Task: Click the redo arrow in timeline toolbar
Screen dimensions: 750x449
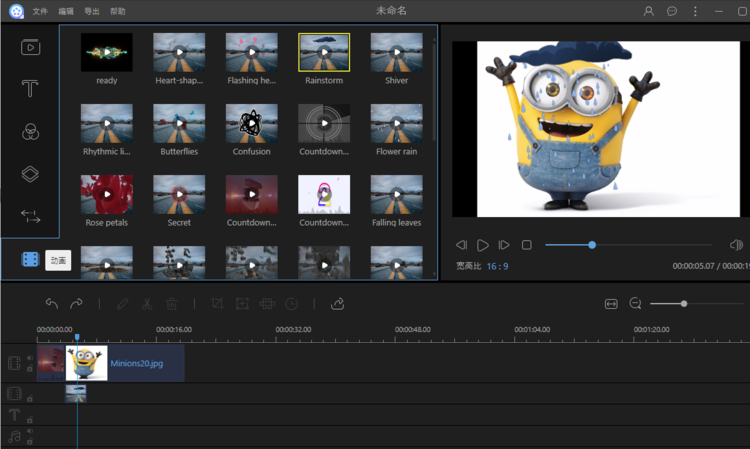Action: point(76,304)
